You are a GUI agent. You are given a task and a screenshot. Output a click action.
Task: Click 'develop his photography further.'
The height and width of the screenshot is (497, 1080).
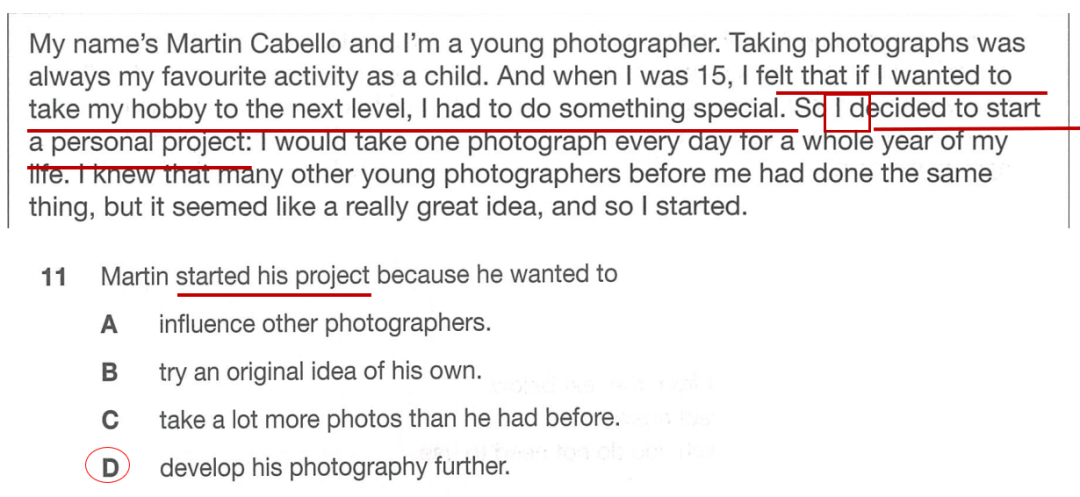tap(335, 469)
